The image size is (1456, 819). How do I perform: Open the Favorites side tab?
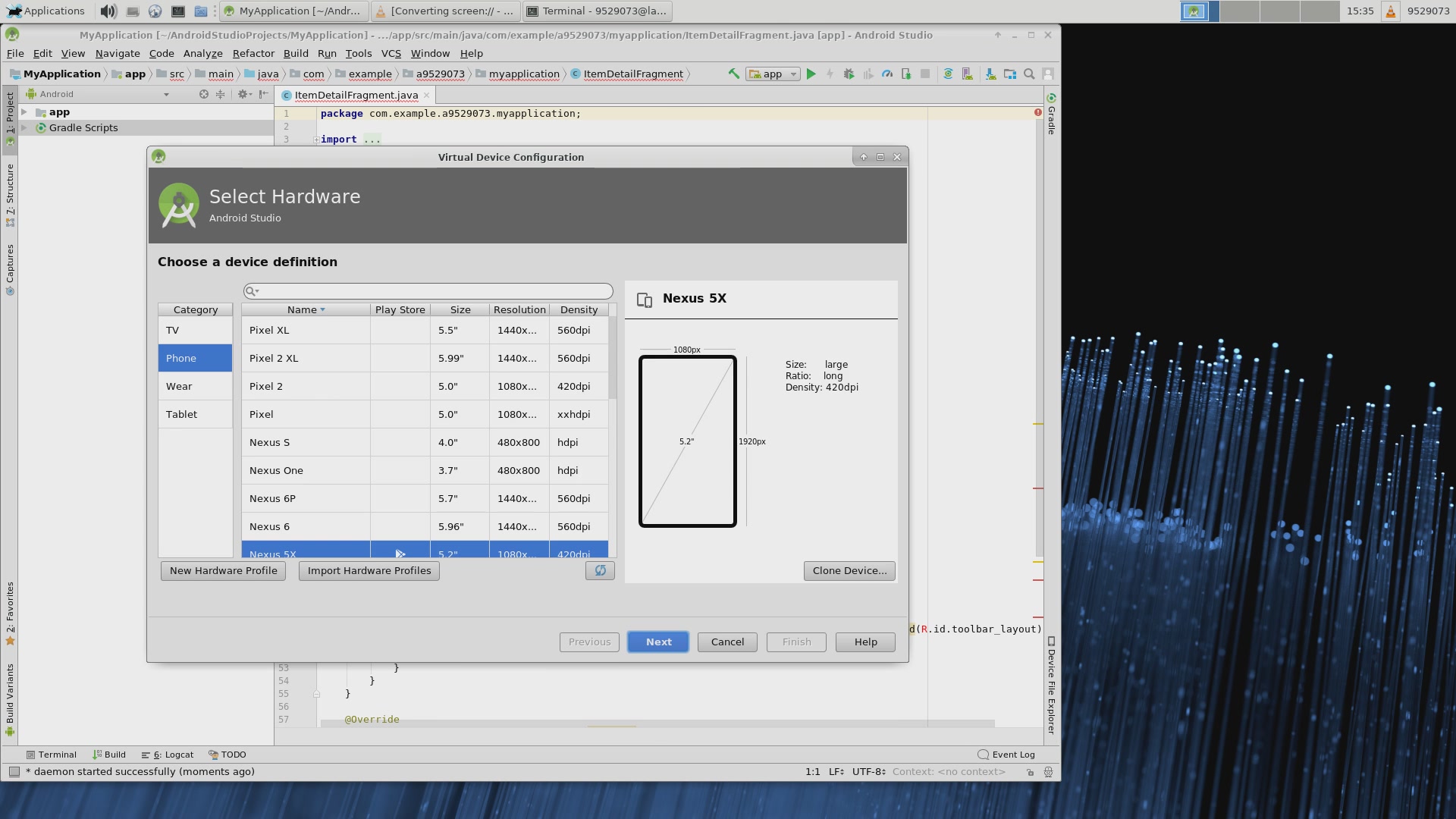point(10,613)
